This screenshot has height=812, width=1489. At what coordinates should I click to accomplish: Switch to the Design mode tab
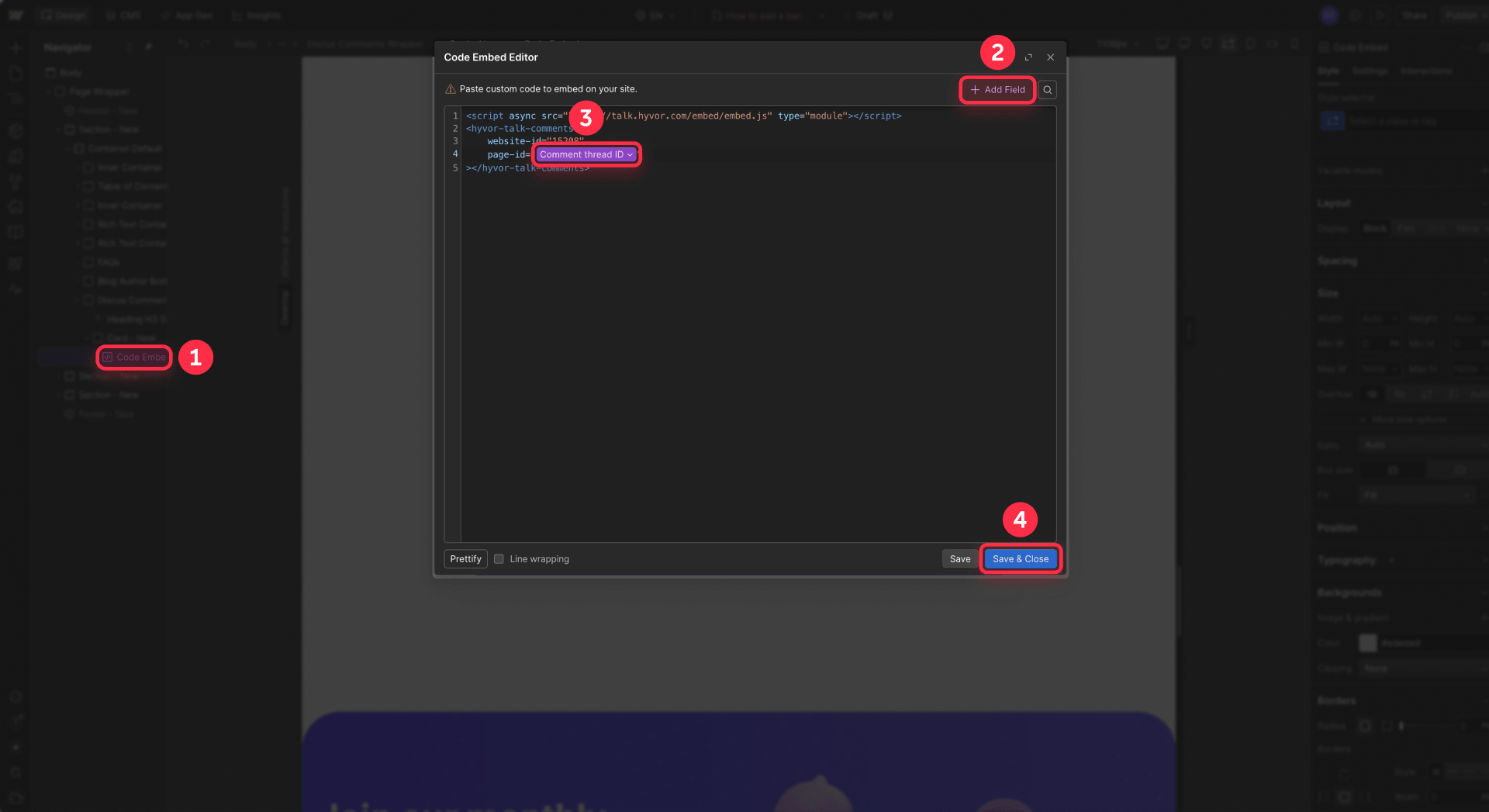pyautogui.click(x=63, y=16)
